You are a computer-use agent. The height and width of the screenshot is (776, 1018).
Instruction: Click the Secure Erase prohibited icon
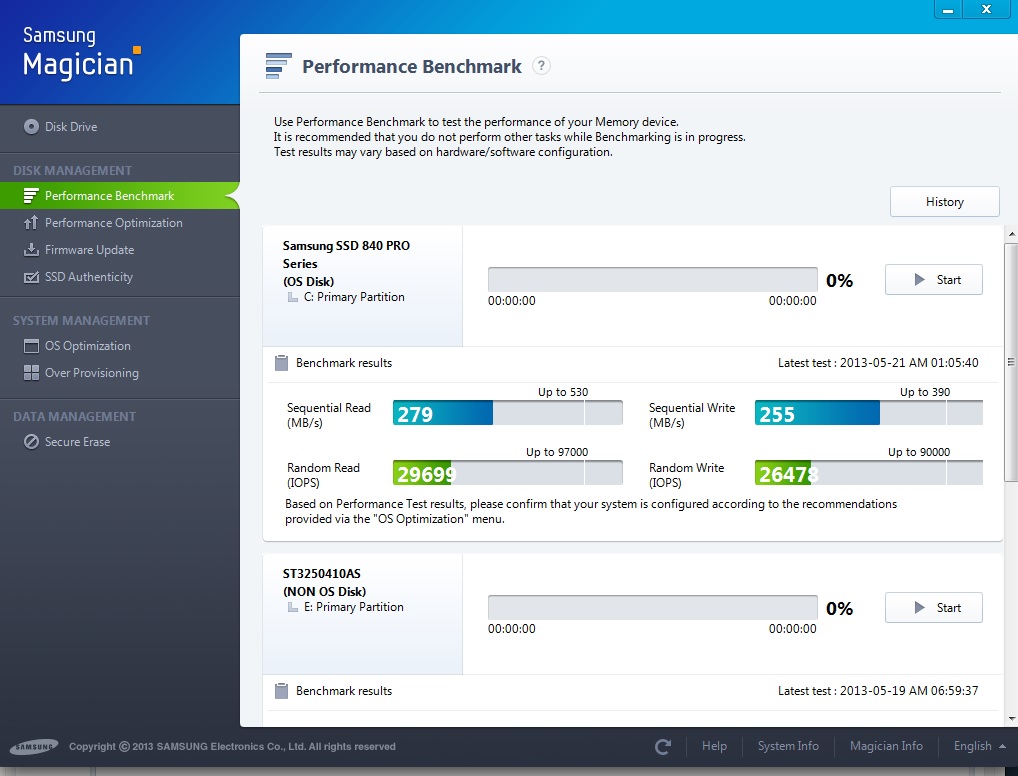(x=31, y=442)
